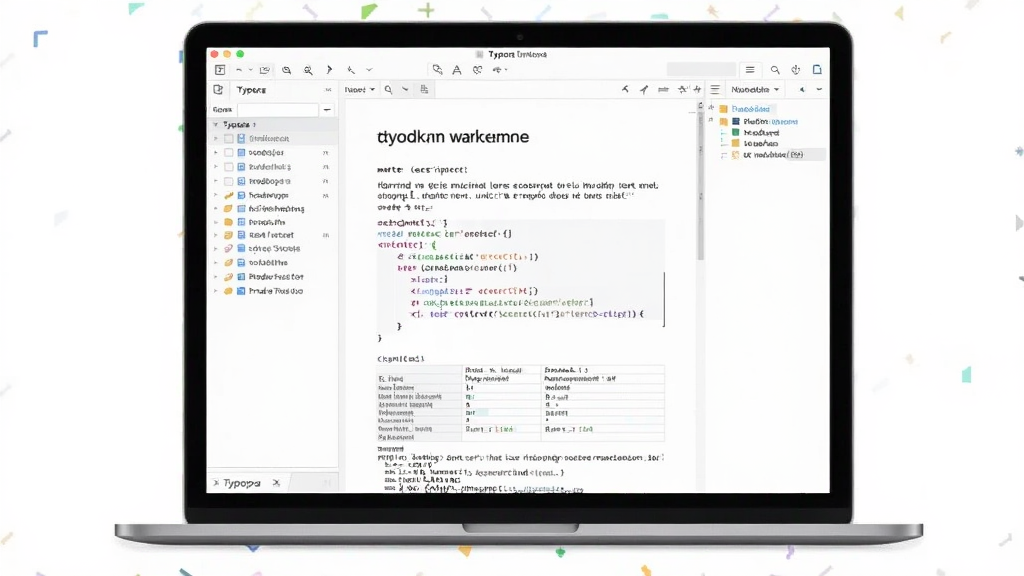
Task: Select the pin tool icon in top toolbar
Action: pyautogui.click(x=351, y=70)
